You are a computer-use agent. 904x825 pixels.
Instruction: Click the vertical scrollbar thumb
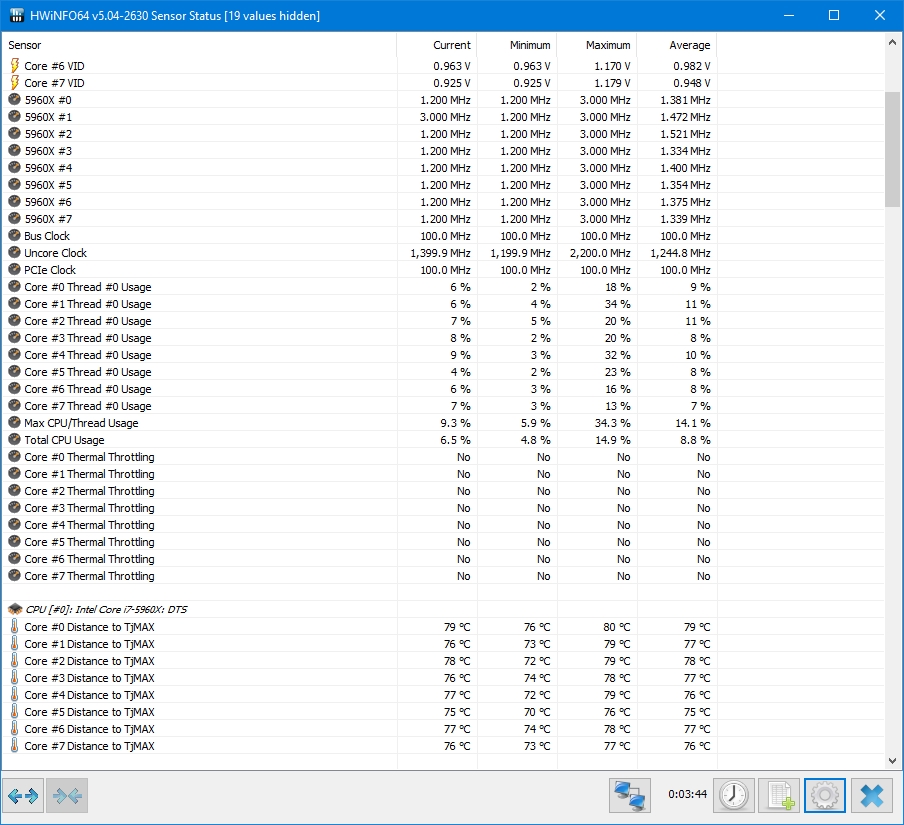(892, 149)
